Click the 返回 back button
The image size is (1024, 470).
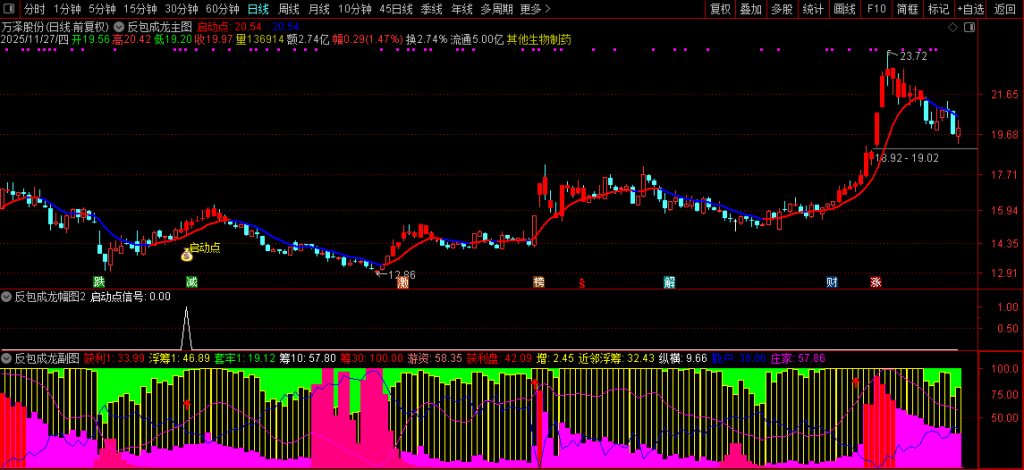1004,9
